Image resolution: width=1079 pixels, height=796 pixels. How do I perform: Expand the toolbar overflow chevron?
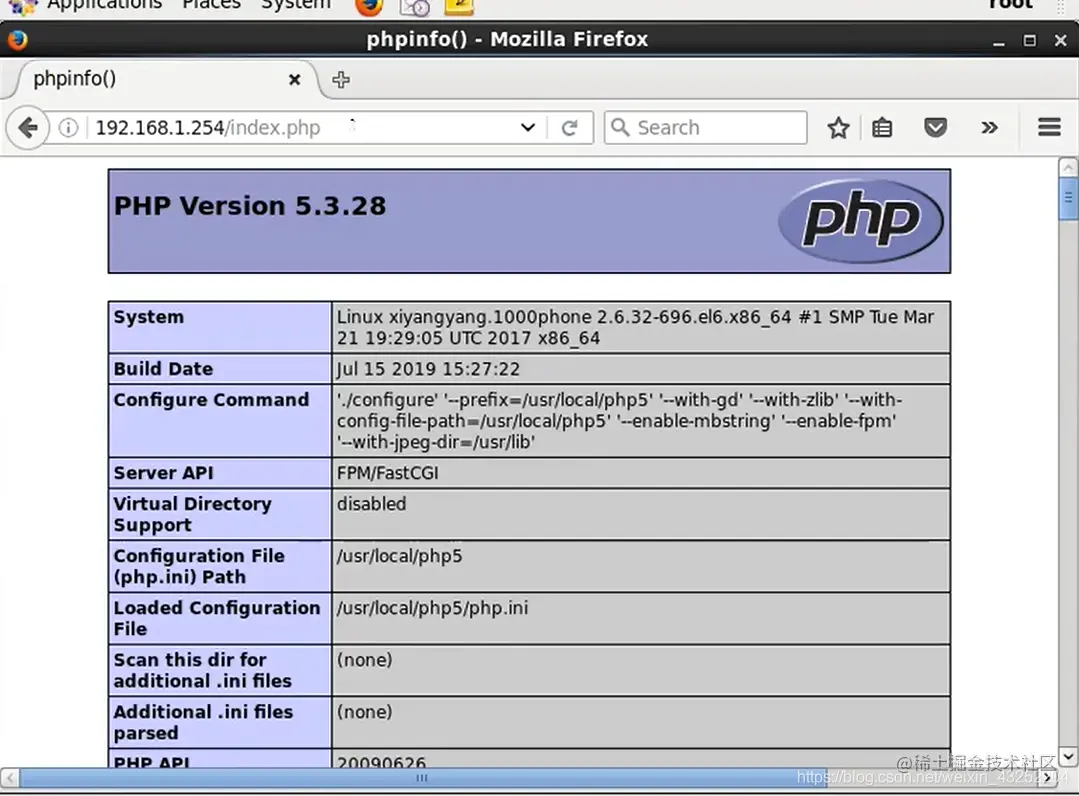pyautogui.click(x=990, y=128)
